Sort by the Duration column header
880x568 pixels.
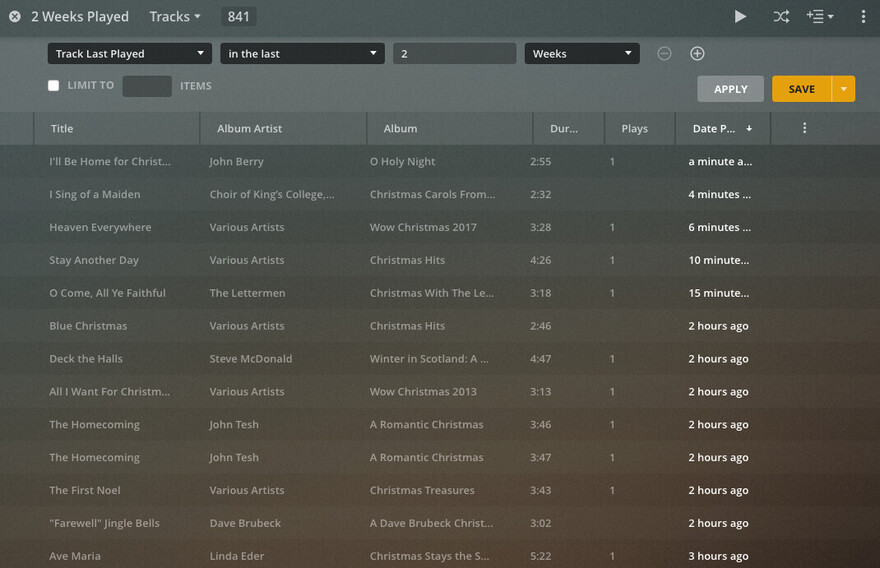click(569, 129)
